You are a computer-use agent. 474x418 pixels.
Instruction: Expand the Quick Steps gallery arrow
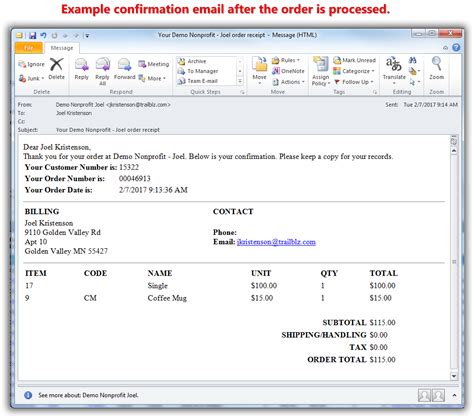click(x=240, y=81)
